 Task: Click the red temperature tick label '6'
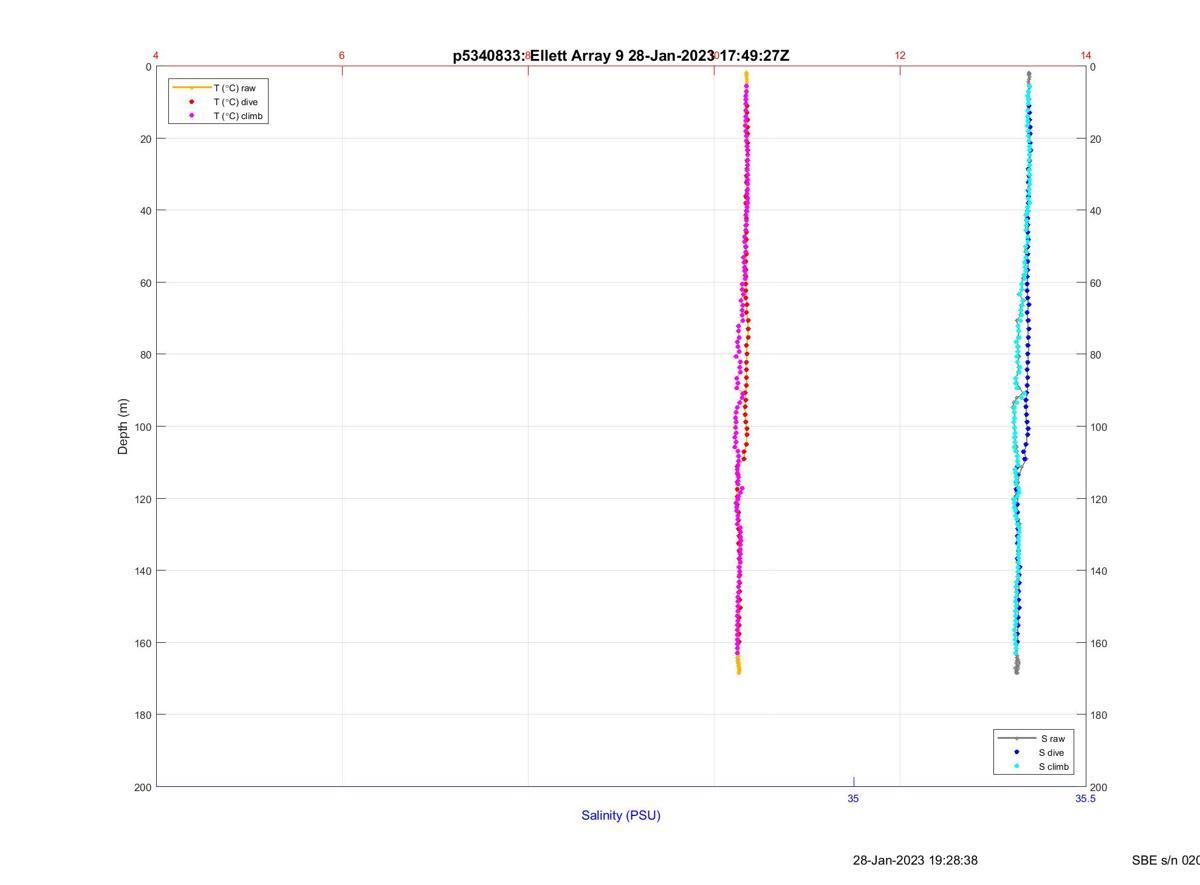[x=342, y=55]
